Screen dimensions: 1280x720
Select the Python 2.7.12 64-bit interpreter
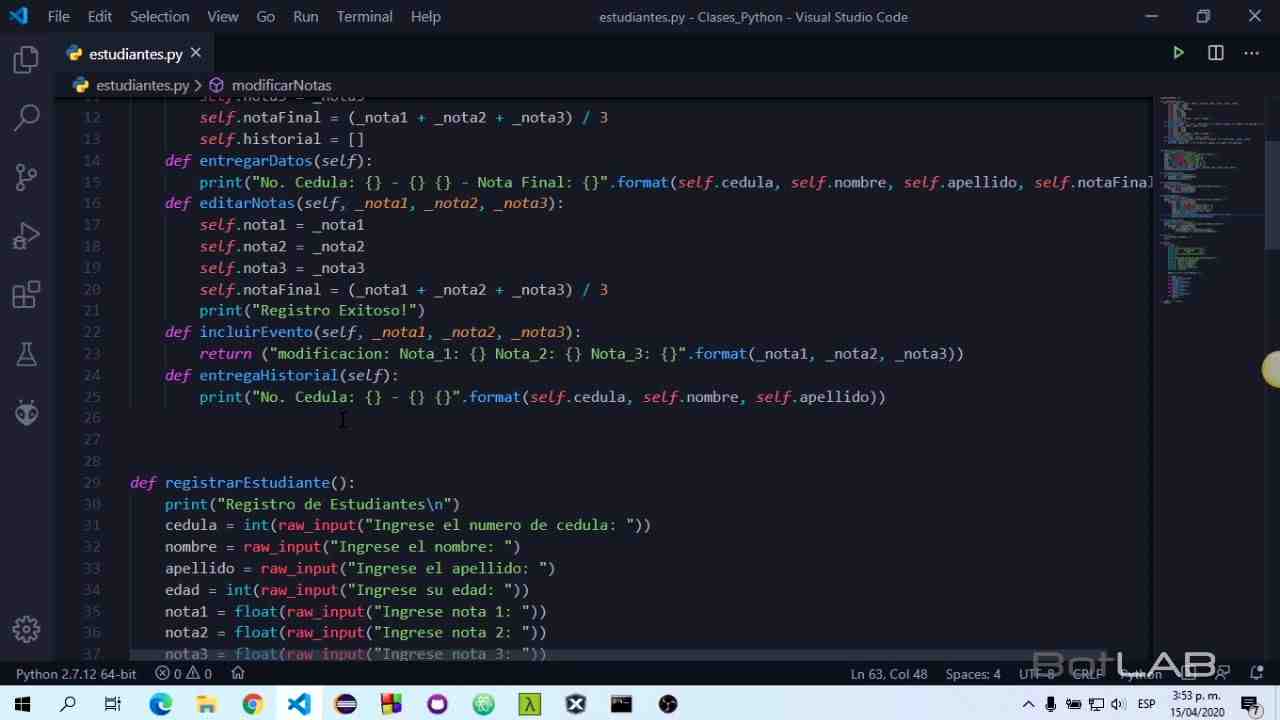(x=76, y=674)
